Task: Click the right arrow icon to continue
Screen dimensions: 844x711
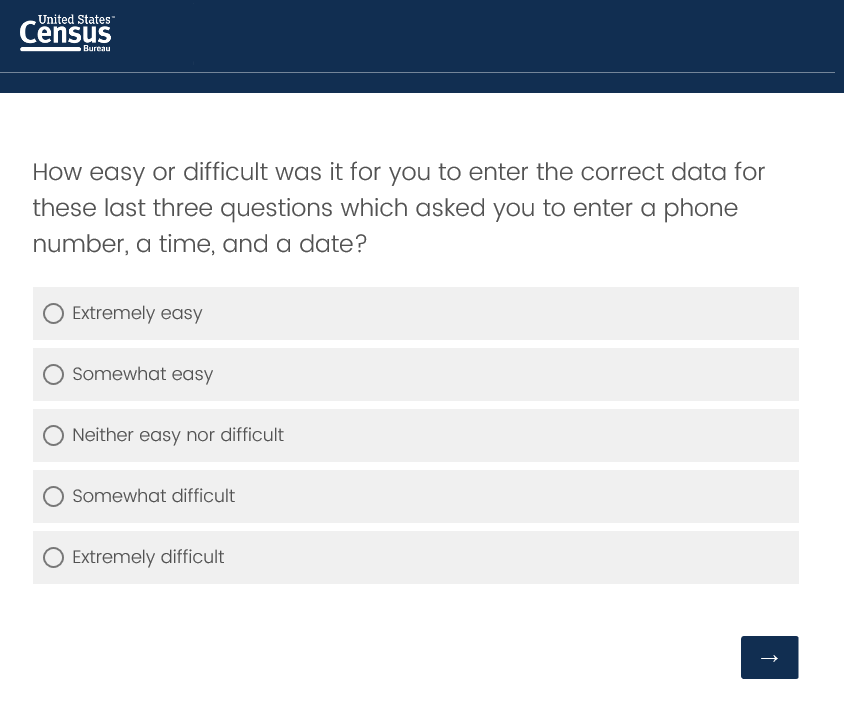Action: (769, 657)
